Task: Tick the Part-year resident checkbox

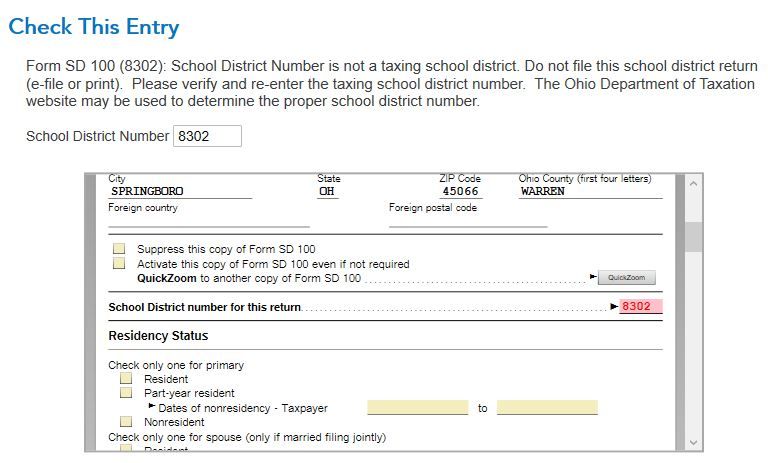Action: pyautogui.click(x=126, y=392)
